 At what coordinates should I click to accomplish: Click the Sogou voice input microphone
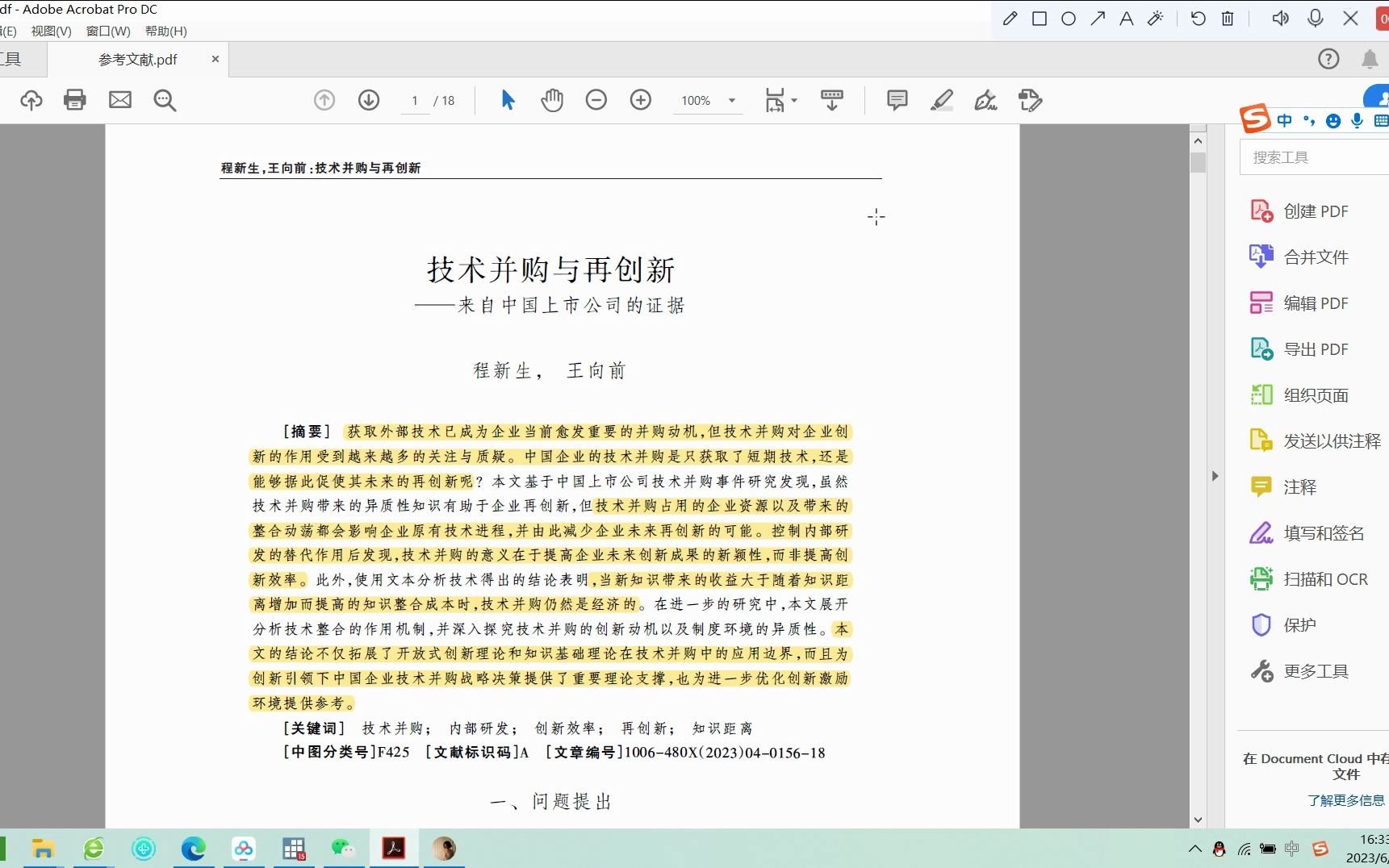(1358, 120)
